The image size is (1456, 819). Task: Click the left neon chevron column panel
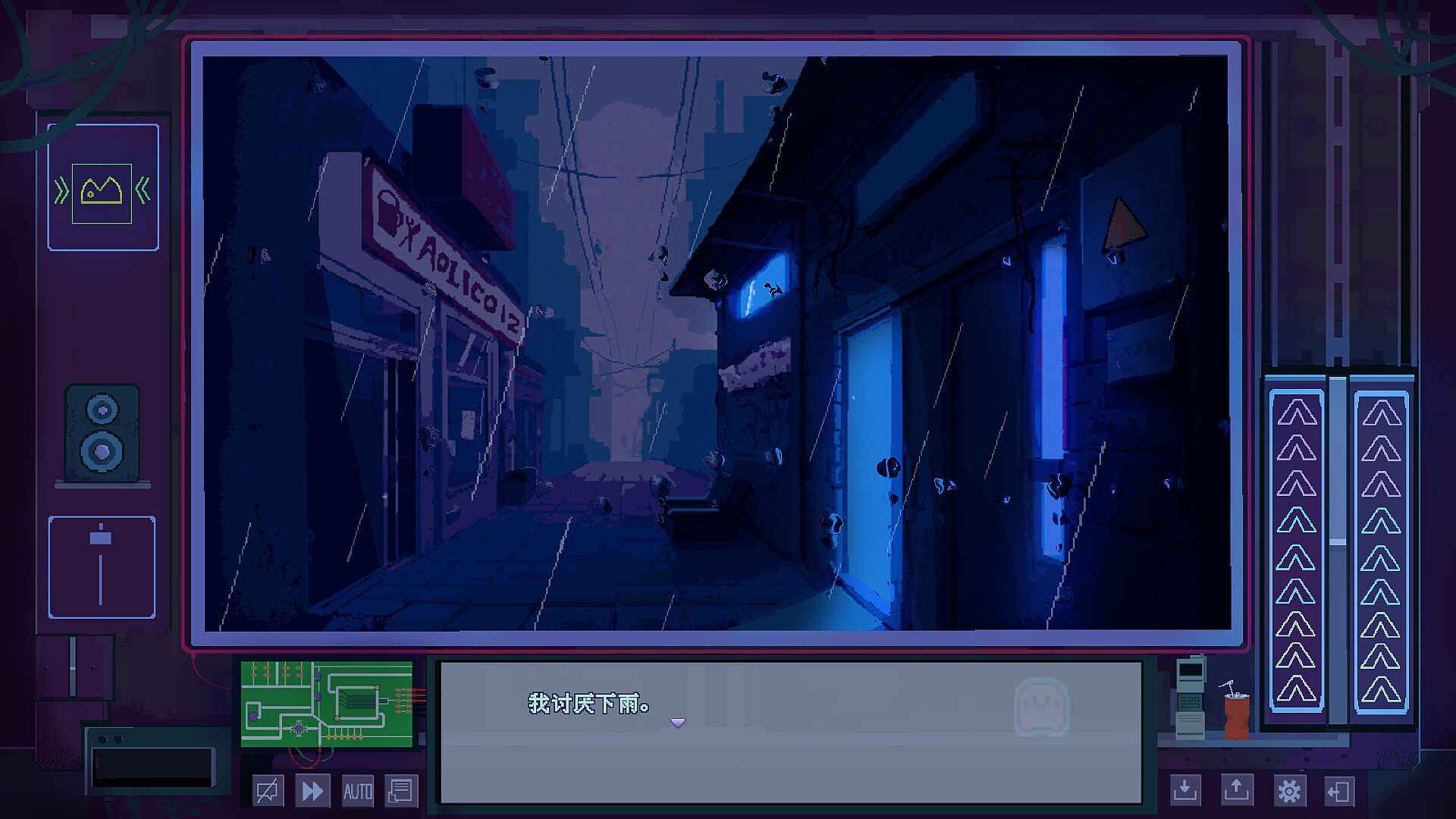tap(1296, 552)
